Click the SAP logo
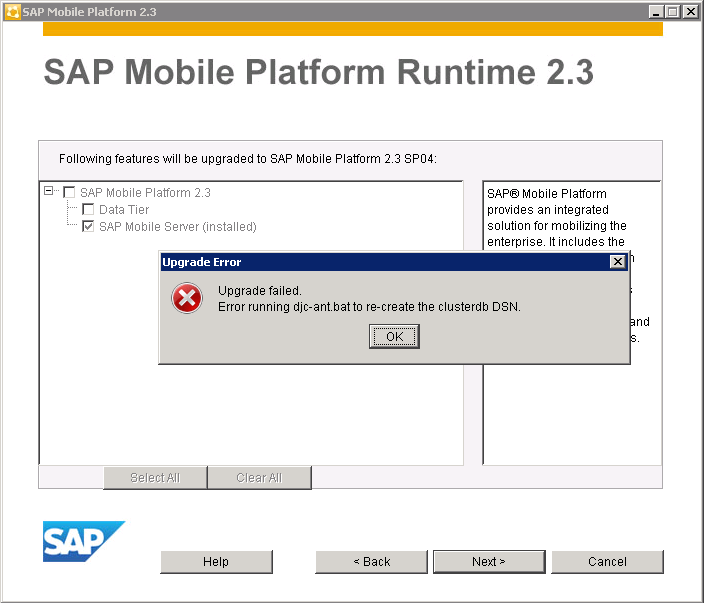Viewport: 704px width, 603px height. (84, 541)
